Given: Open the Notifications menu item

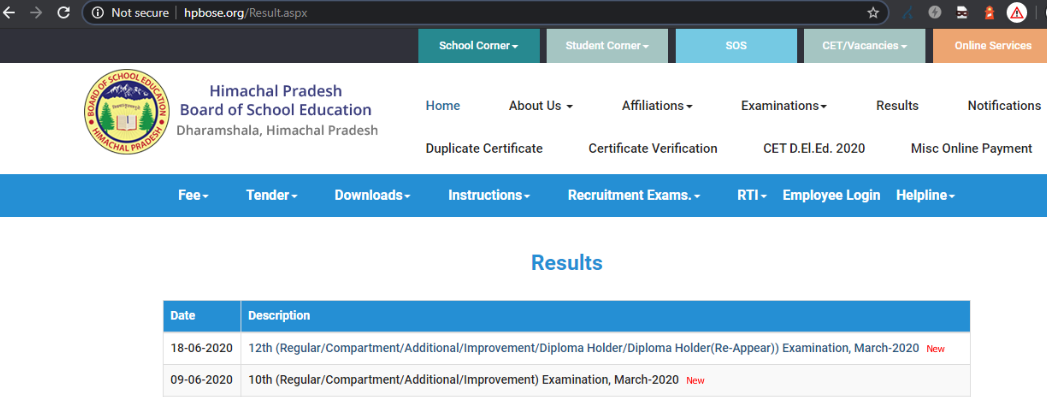Looking at the screenshot, I should pos(1004,105).
